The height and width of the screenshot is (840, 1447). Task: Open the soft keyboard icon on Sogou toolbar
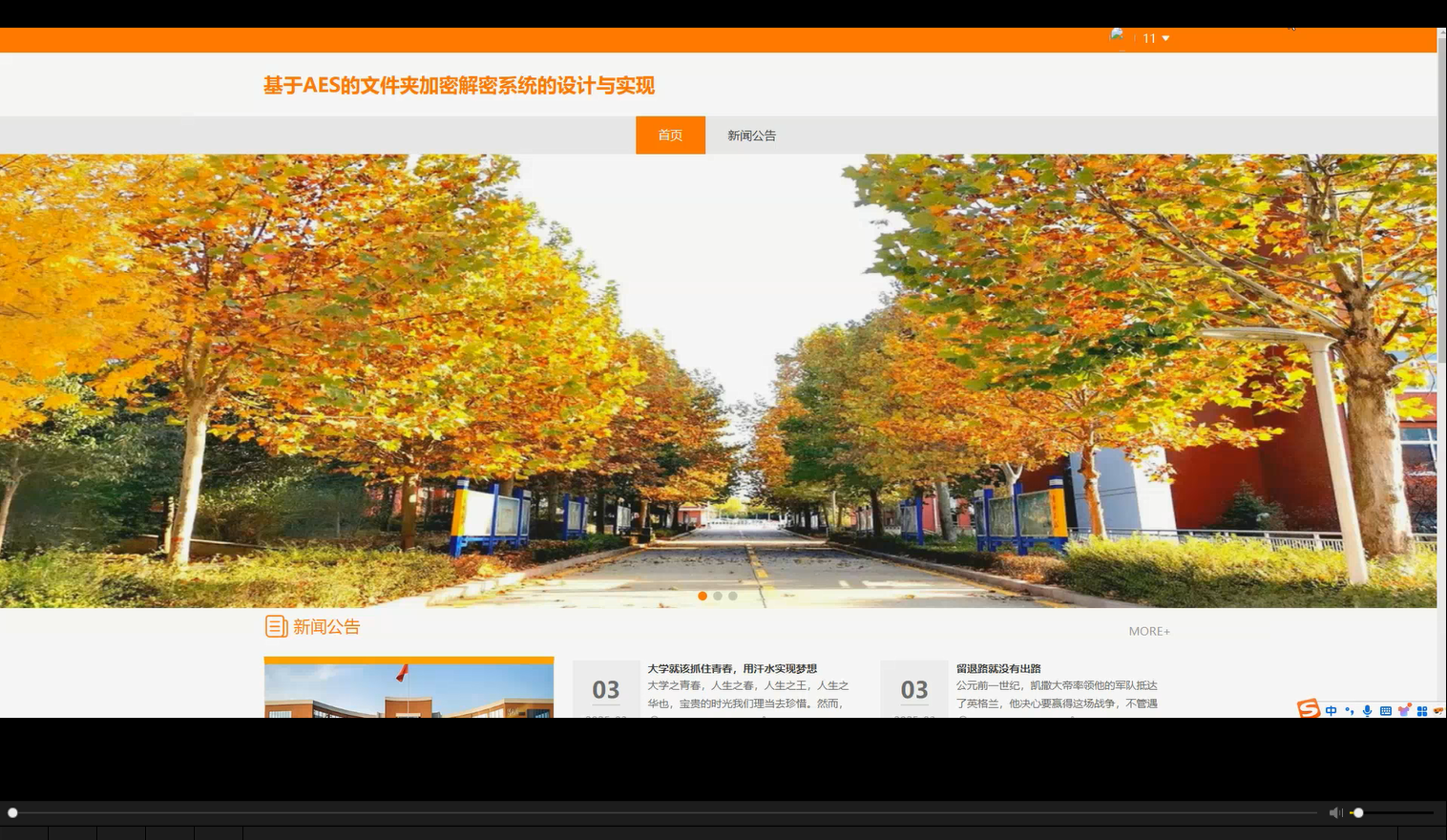point(1386,710)
